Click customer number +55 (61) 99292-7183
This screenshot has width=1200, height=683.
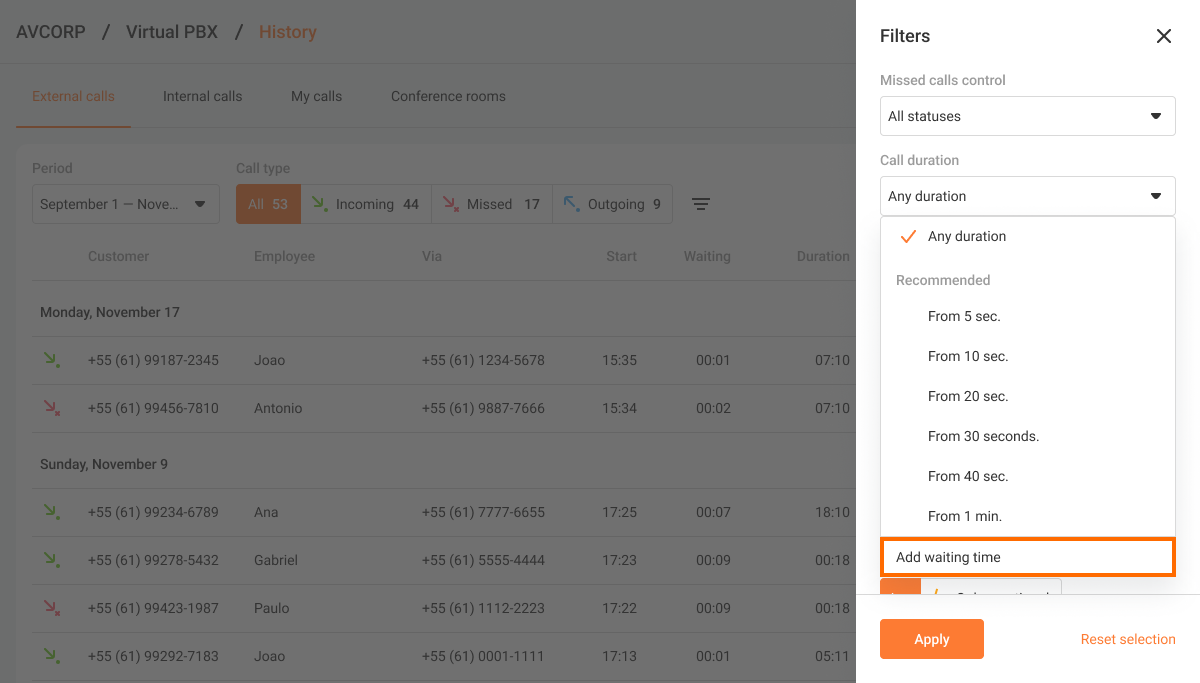click(153, 656)
